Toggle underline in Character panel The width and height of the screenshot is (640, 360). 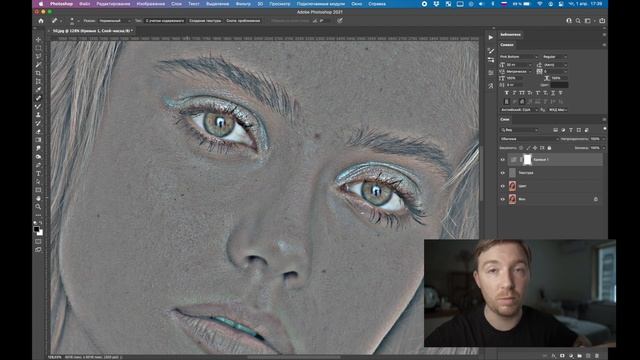tap(553, 93)
